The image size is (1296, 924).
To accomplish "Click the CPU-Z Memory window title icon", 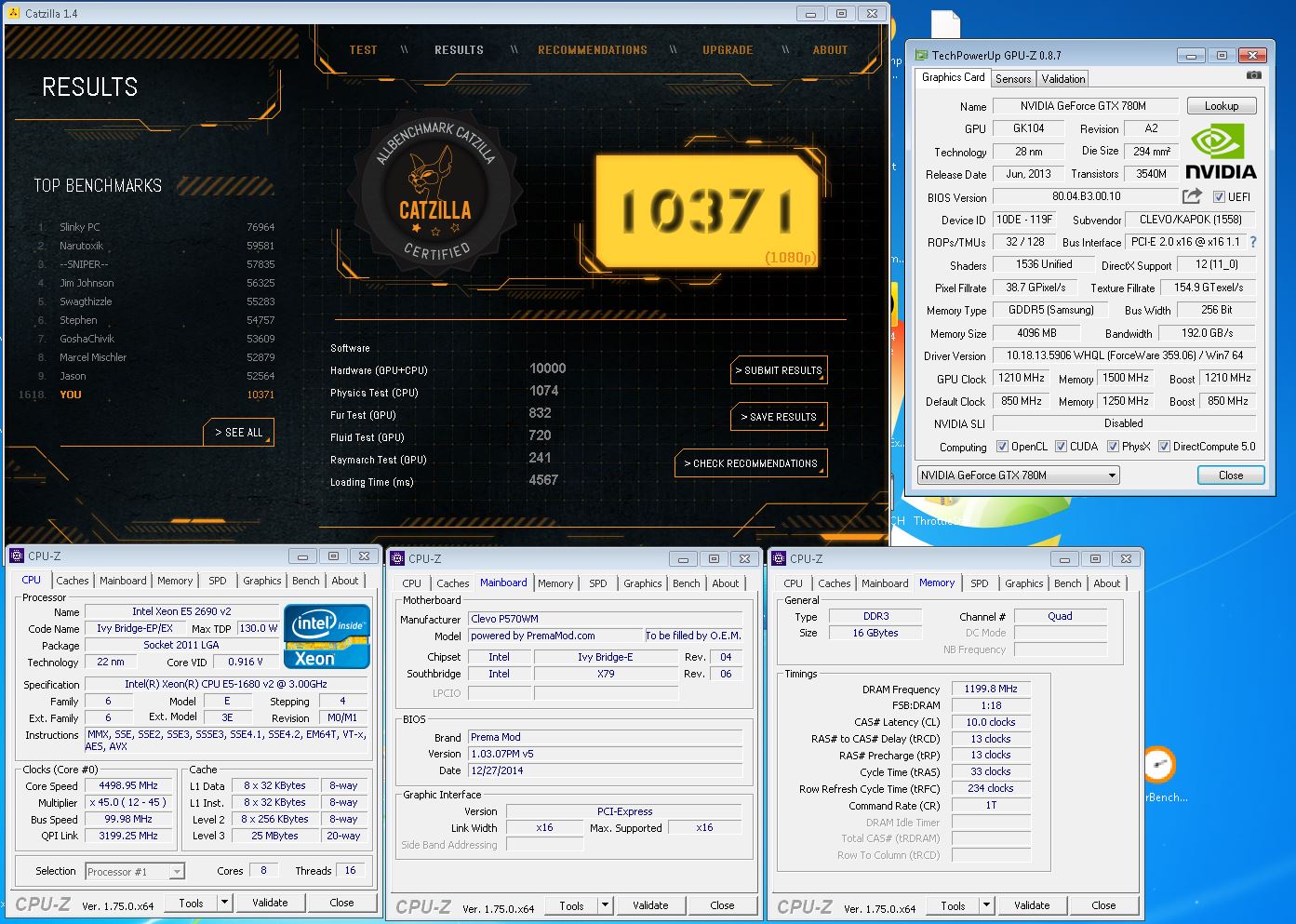I will [779, 558].
